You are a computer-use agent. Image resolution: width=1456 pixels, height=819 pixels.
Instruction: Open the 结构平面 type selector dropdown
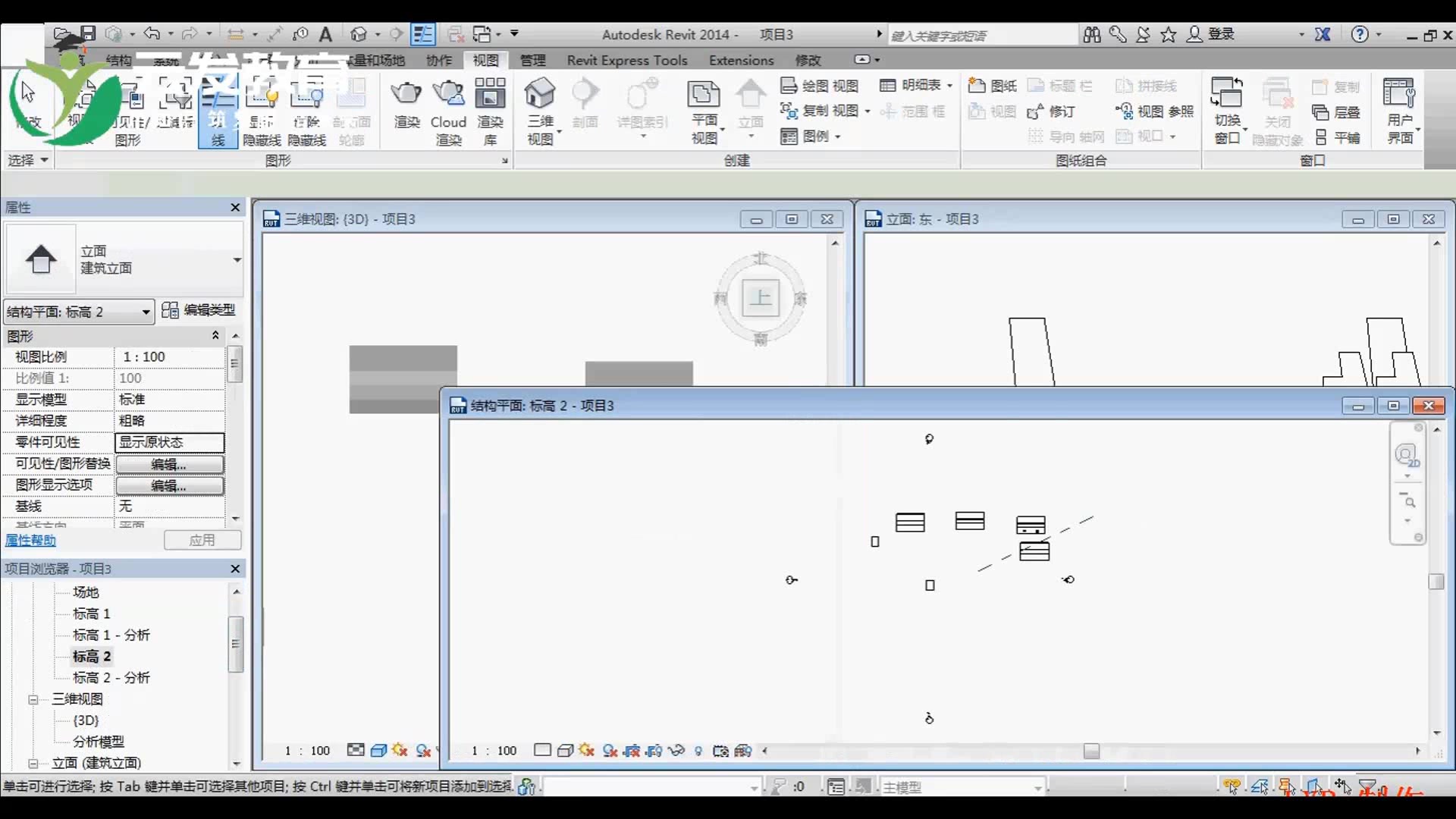pos(147,312)
